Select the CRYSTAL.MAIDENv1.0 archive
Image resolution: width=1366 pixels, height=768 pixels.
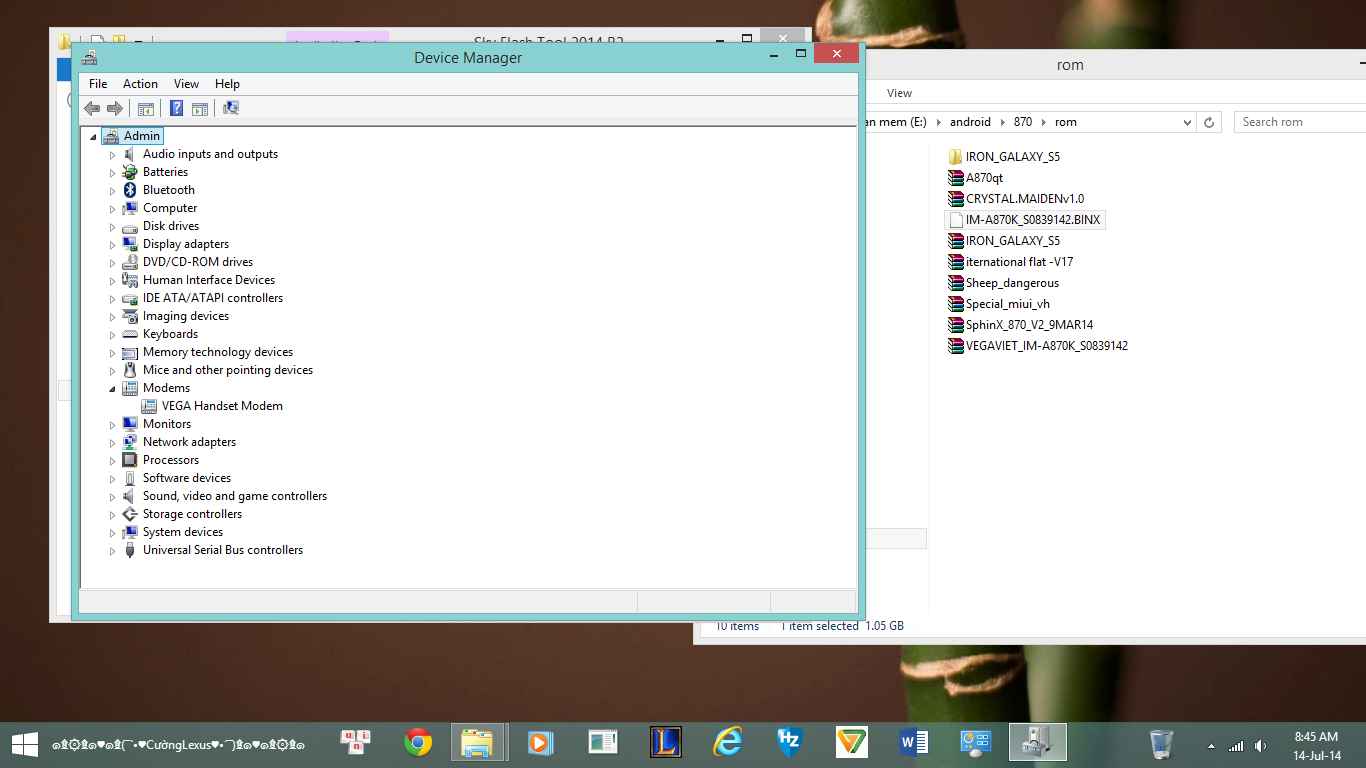click(x=1016, y=199)
